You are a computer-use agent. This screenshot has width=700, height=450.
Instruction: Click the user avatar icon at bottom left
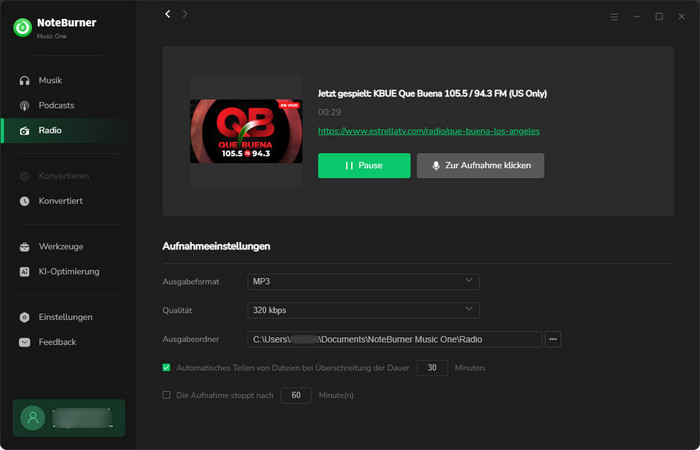(33, 418)
